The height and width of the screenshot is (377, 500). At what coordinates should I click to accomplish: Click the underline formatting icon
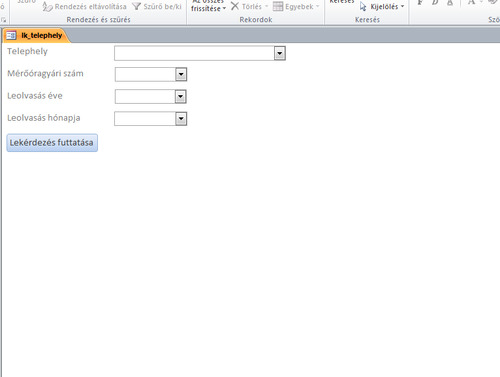click(450, 3)
